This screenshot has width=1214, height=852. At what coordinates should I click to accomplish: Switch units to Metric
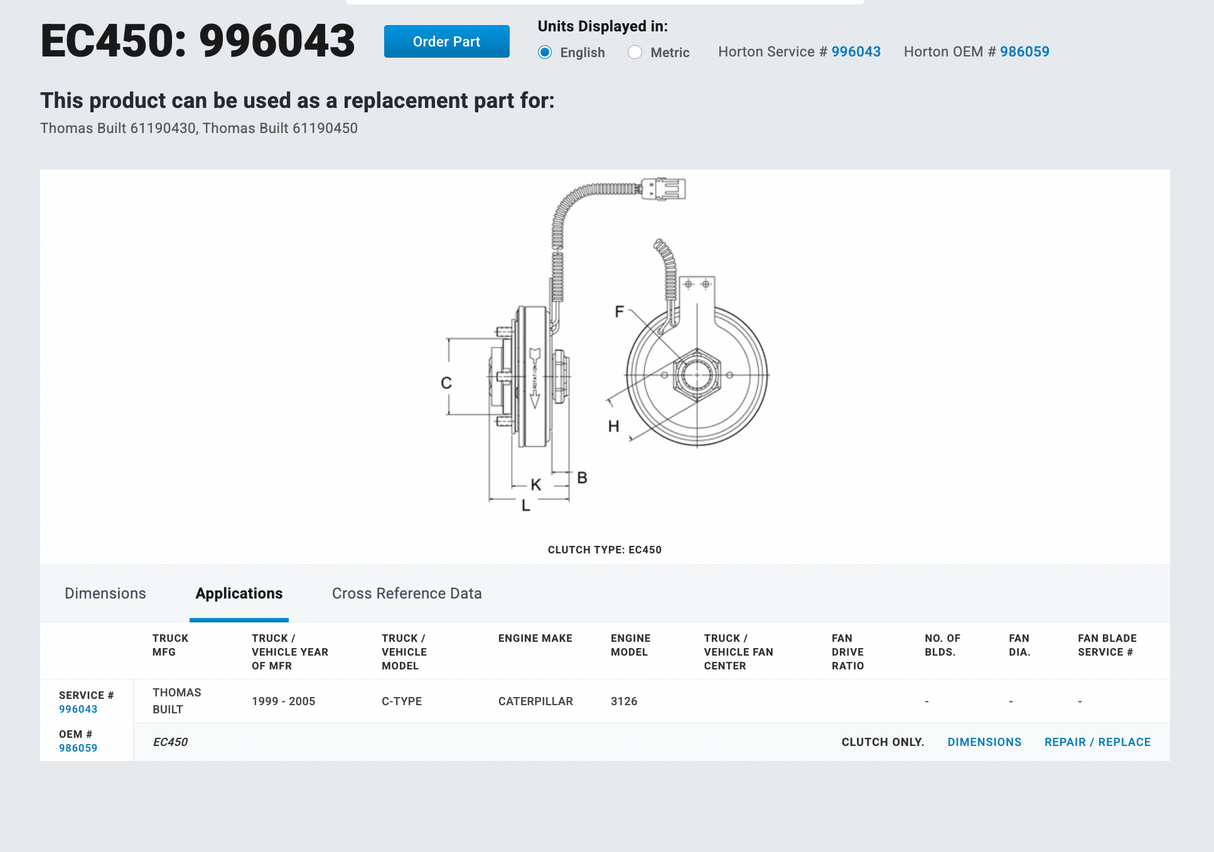click(635, 52)
